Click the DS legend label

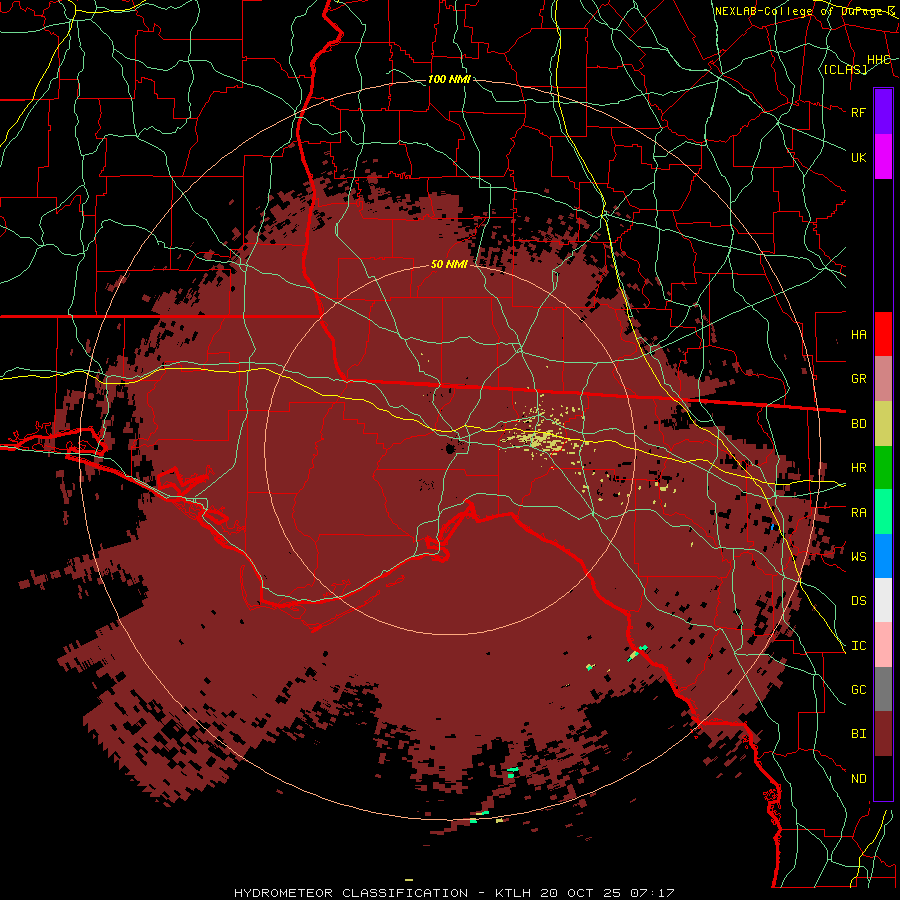point(858,601)
